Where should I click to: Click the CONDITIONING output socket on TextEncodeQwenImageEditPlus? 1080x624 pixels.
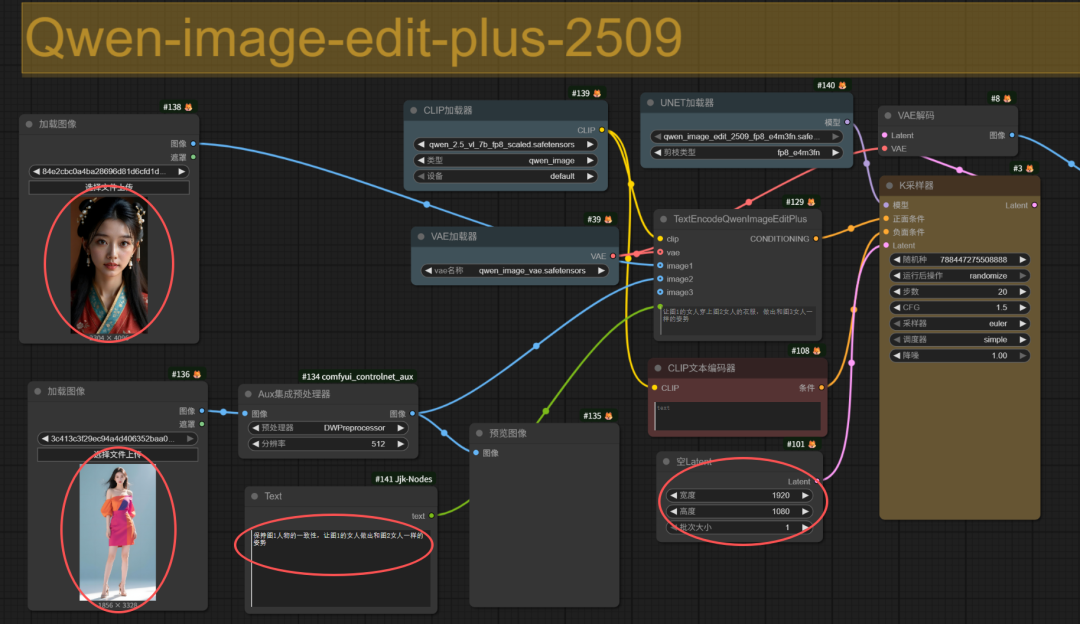(816, 238)
